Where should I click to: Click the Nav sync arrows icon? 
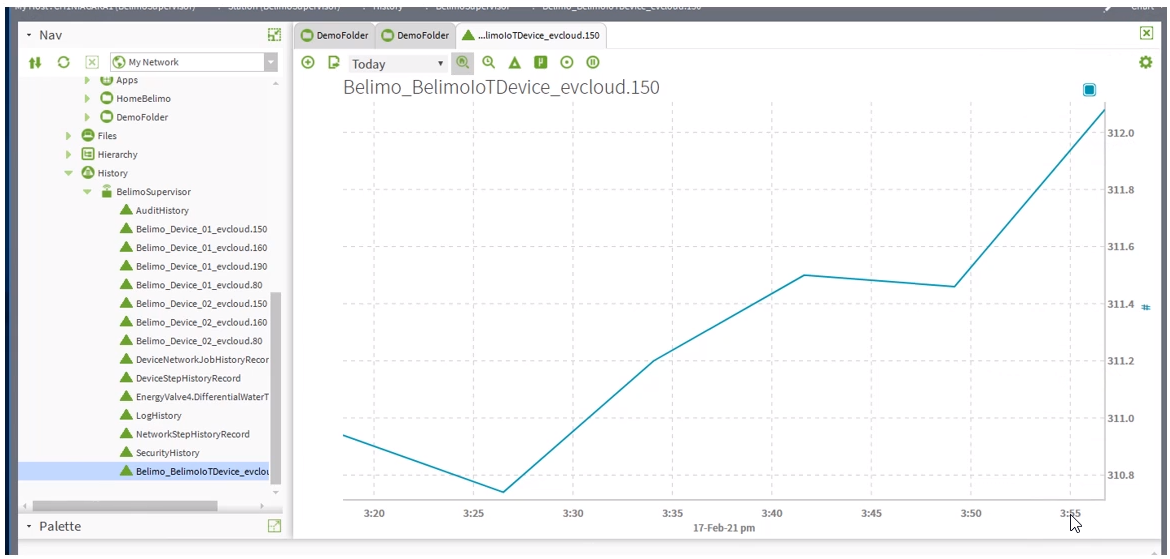[x=36, y=62]
